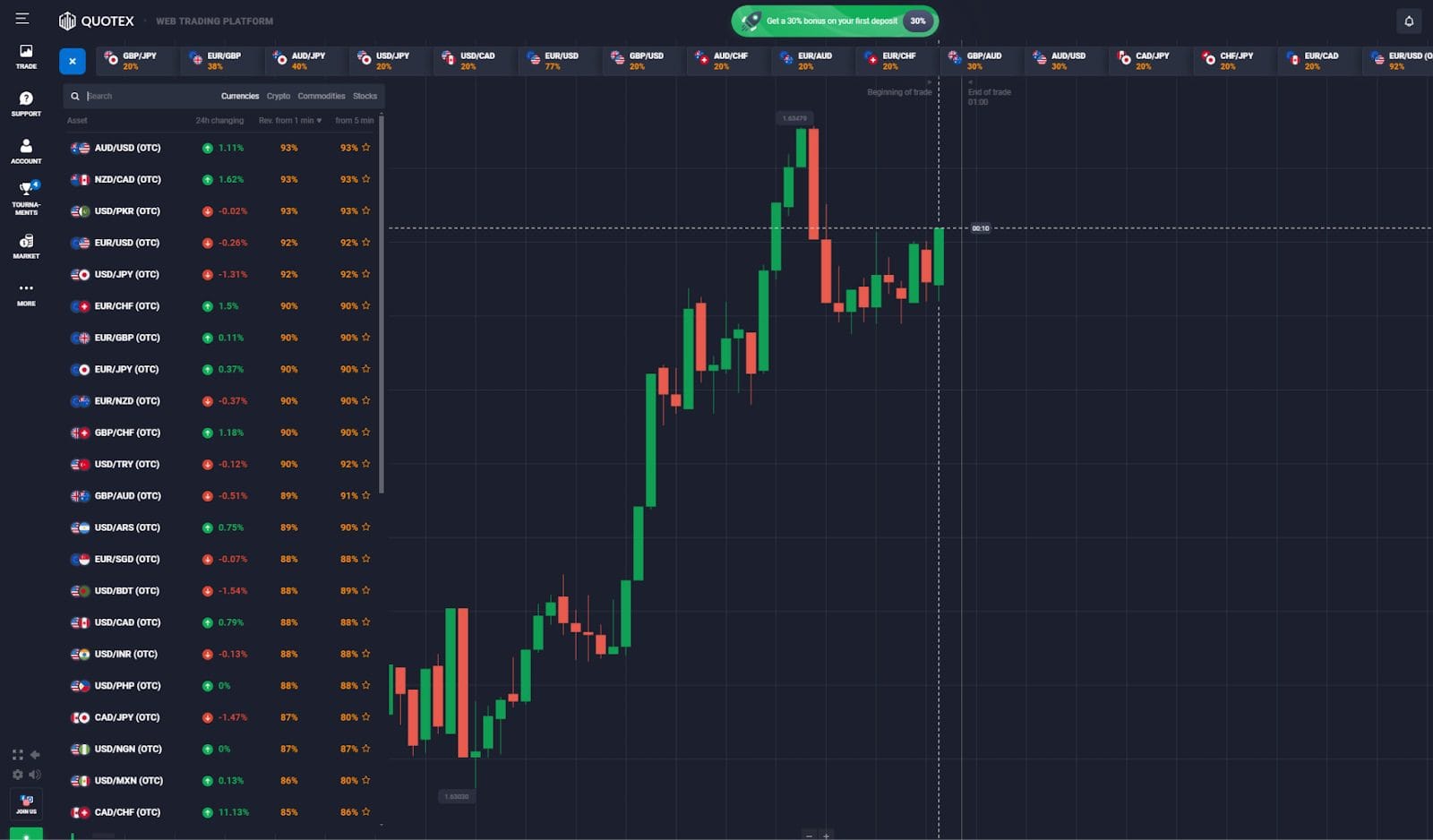Screen dimensions: 1433x840
Task: Switch to the Crypto asset tab
Action: (279, 96)
